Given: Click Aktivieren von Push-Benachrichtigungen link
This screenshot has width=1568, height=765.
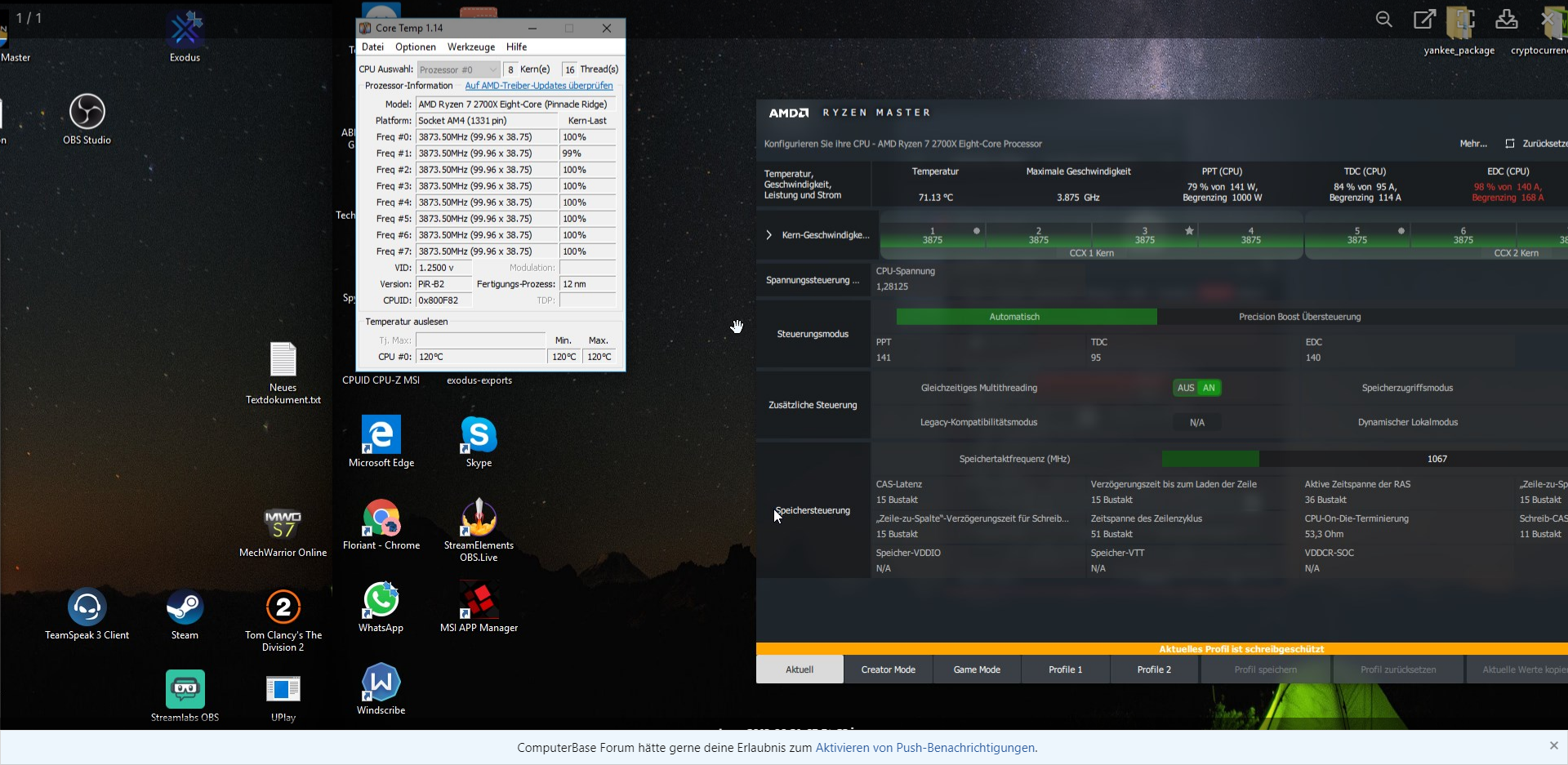Looking at the screenshot, I should point(925,748).
